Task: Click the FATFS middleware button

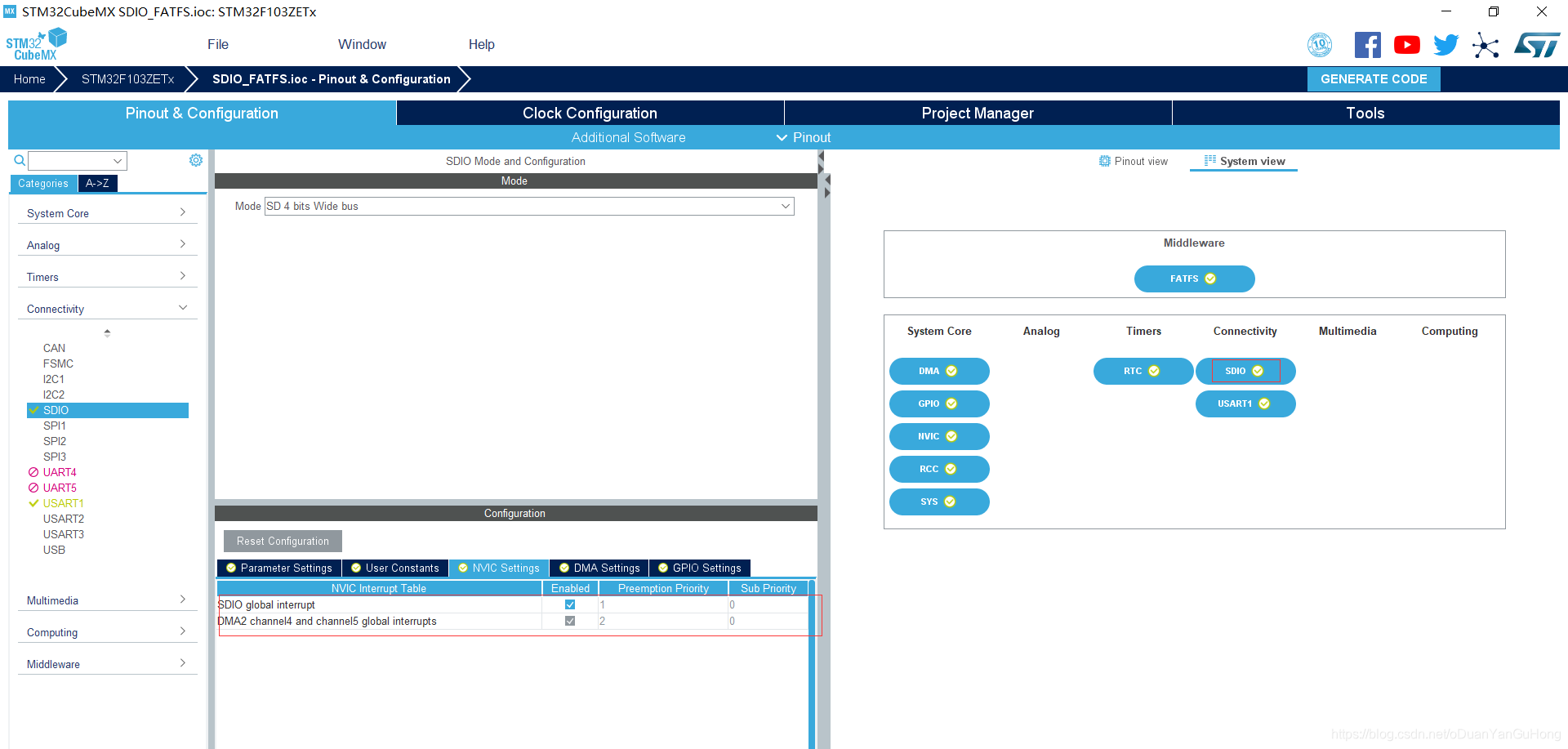Action: tap(1194, 279)
